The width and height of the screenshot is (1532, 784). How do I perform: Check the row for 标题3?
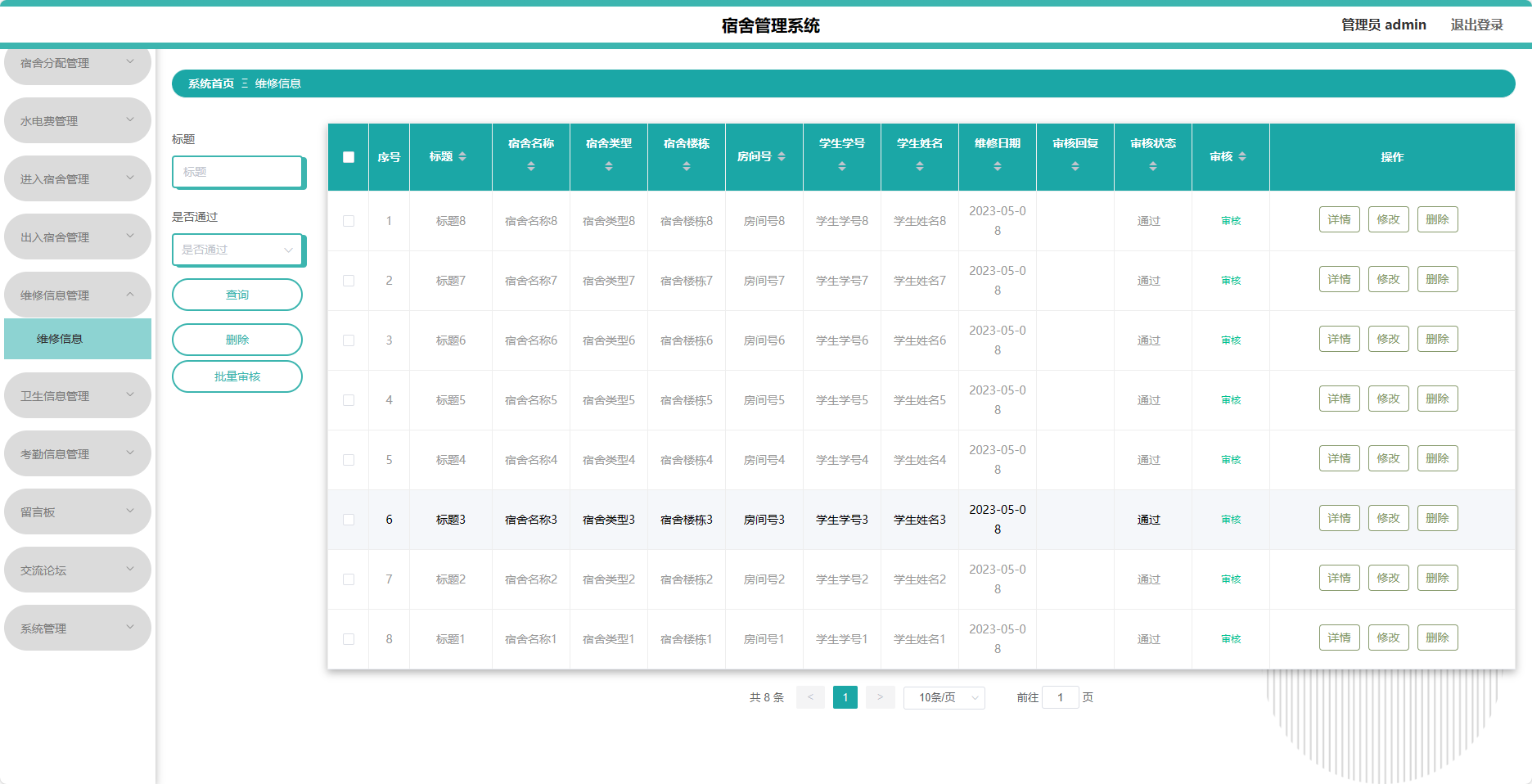349,520
